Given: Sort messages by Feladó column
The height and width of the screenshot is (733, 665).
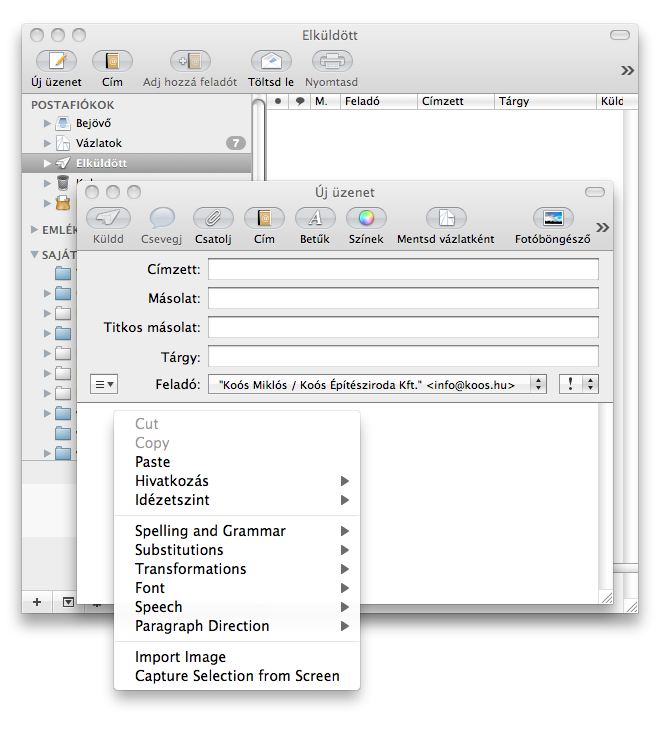Looking at the screenshot, I should [x=379, y=101].
